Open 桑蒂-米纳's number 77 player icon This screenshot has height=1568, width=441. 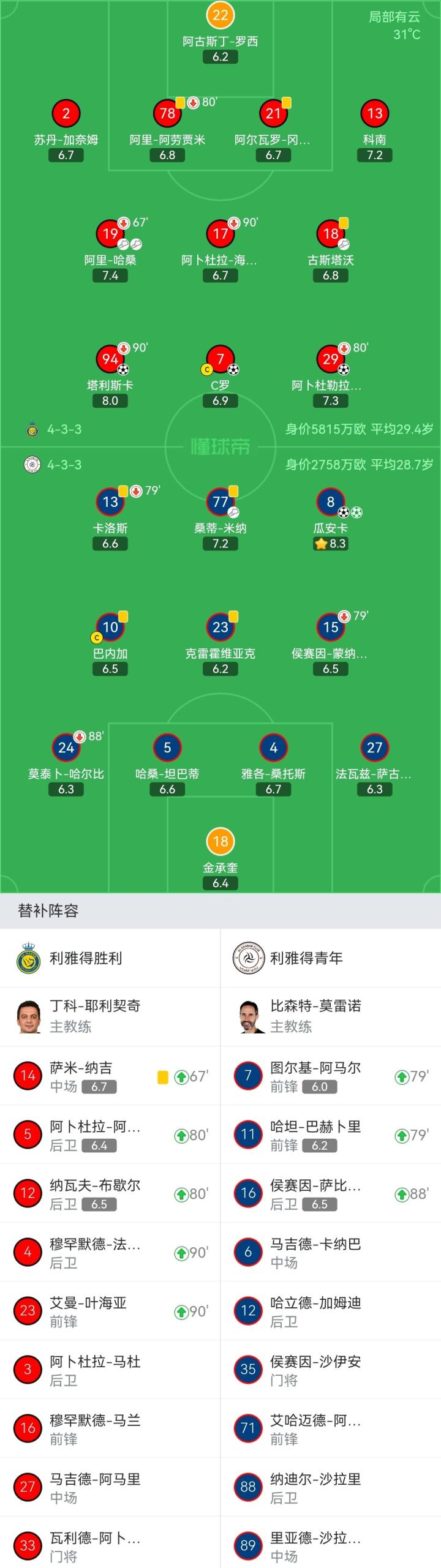[221, 502]
